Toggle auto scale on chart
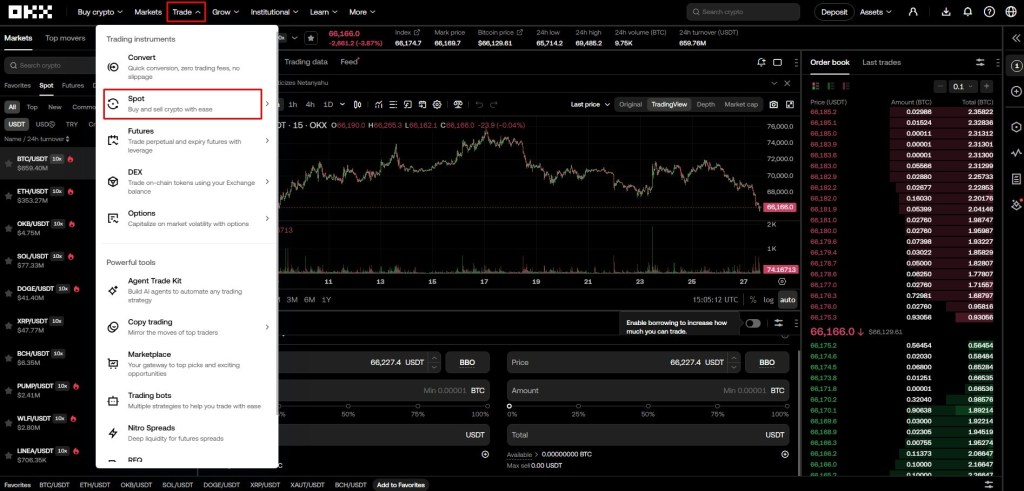The height and width of the screenshot is (491, 1024). coord(788,300)
